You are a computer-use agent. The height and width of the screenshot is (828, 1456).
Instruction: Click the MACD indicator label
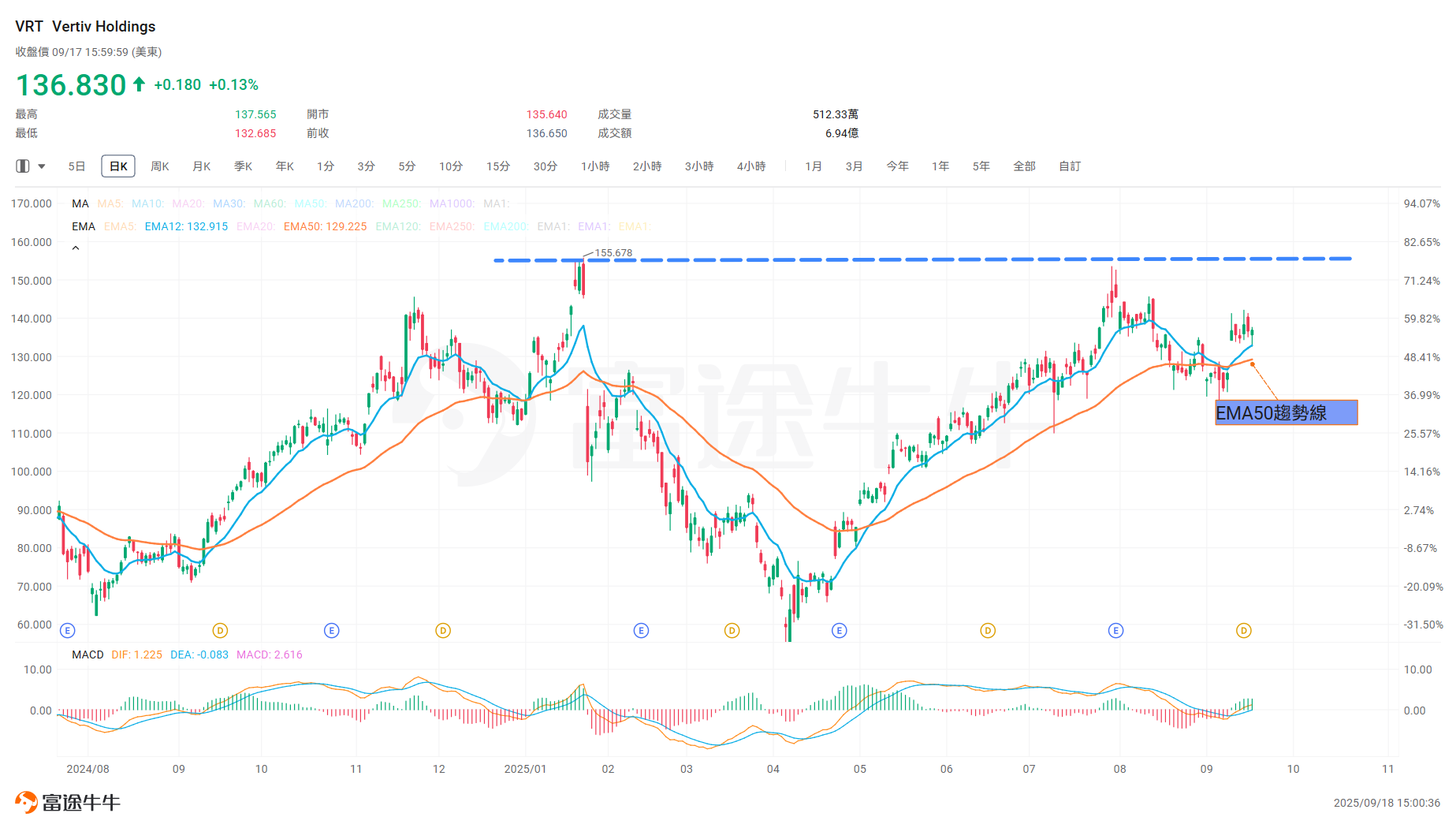coord(88,655)
